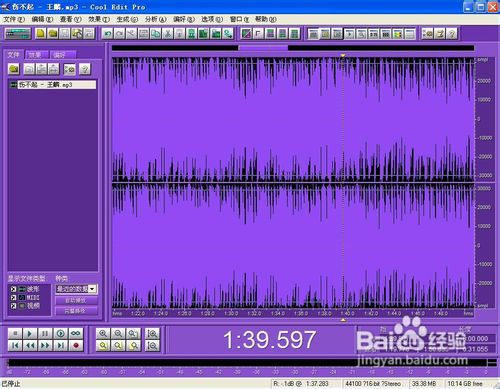Image resolution: width=500 pixels, height=389 pixels.
Task: Enable loop playback with the infinity button
Action: (76, 333)
